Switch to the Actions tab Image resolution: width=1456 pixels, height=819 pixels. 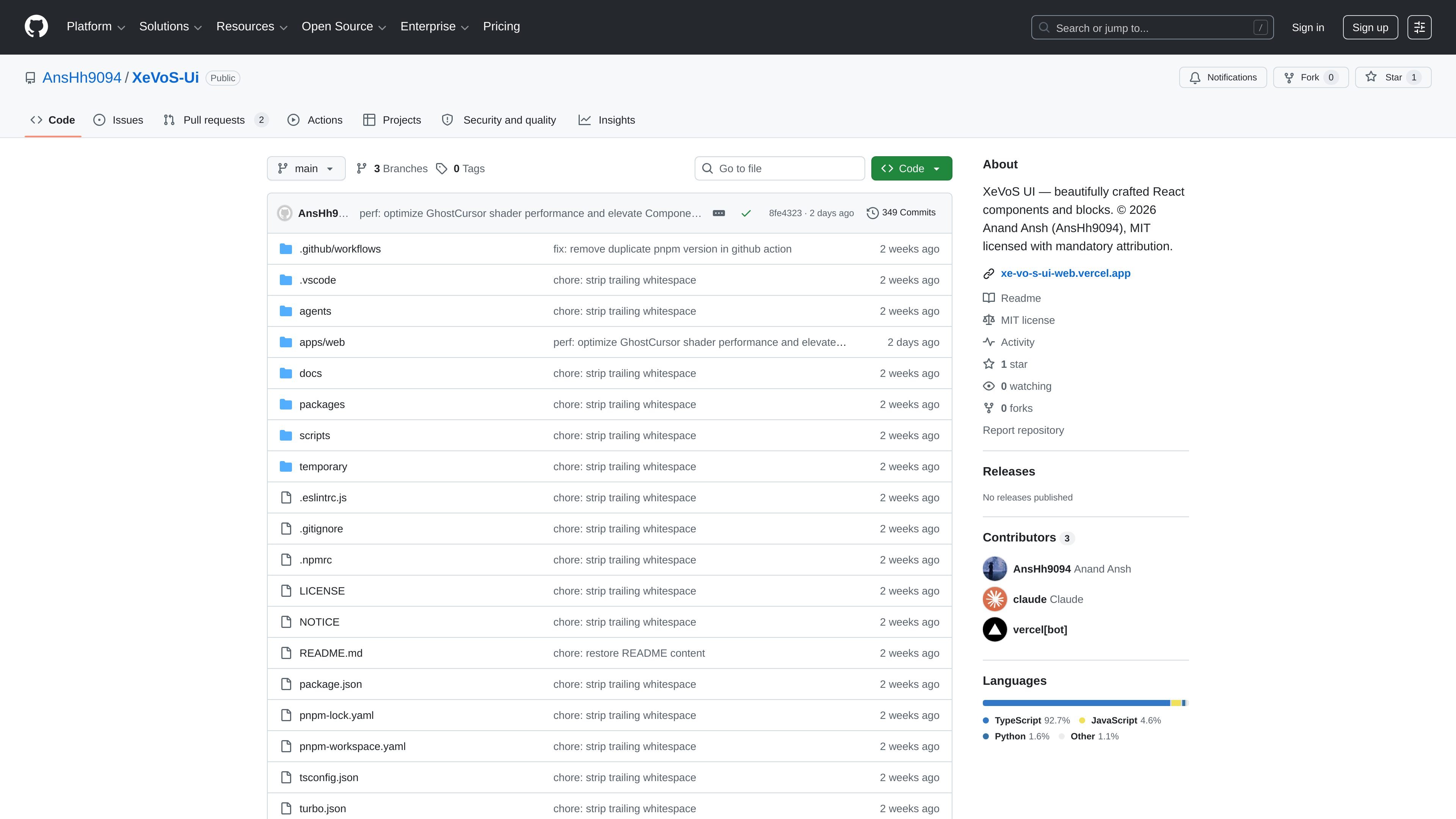pyautogui.click(x=315, y=120)
